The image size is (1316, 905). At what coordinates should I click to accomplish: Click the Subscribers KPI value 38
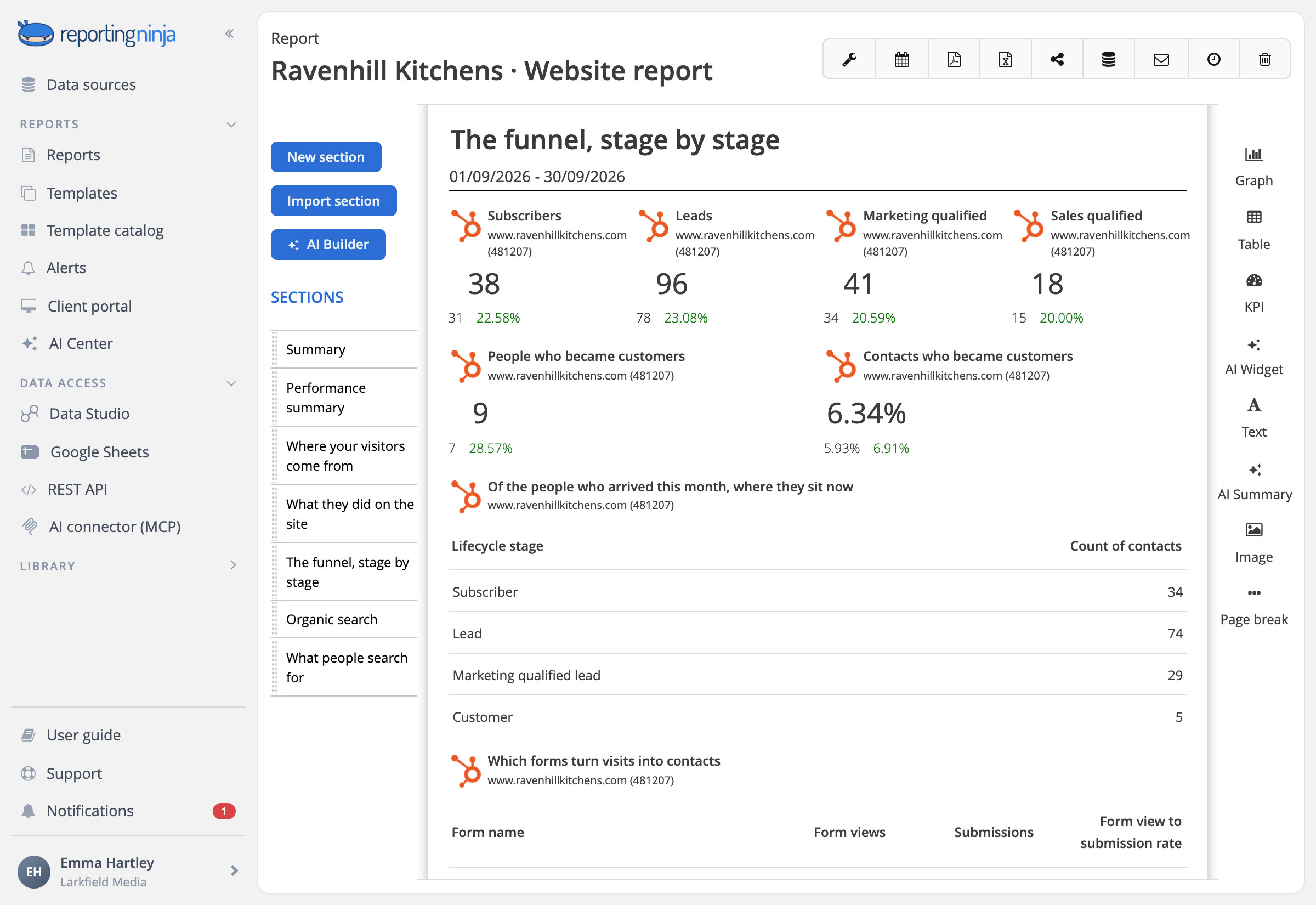[484, 284]
